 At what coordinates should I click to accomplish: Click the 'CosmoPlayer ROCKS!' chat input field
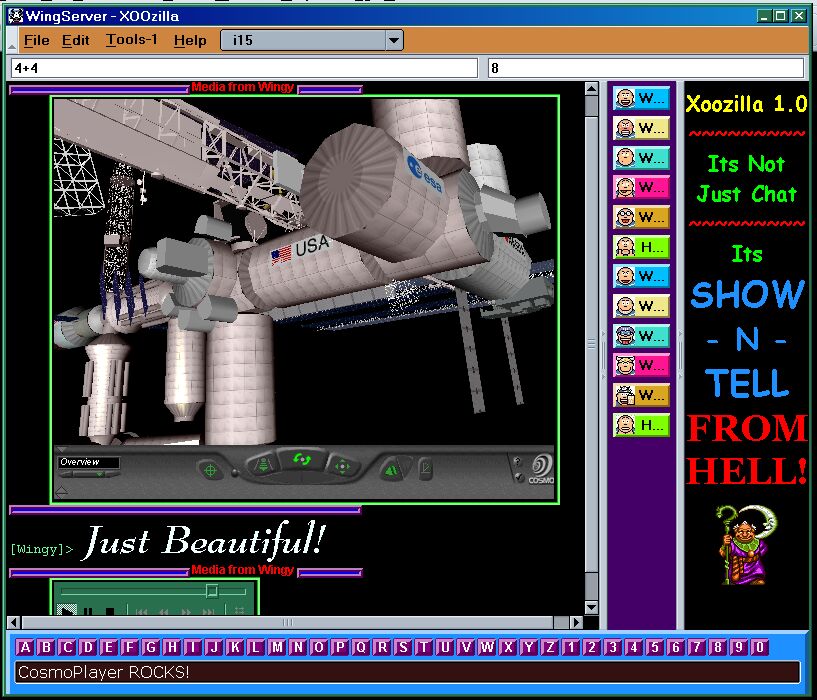[x=408, y=672]
